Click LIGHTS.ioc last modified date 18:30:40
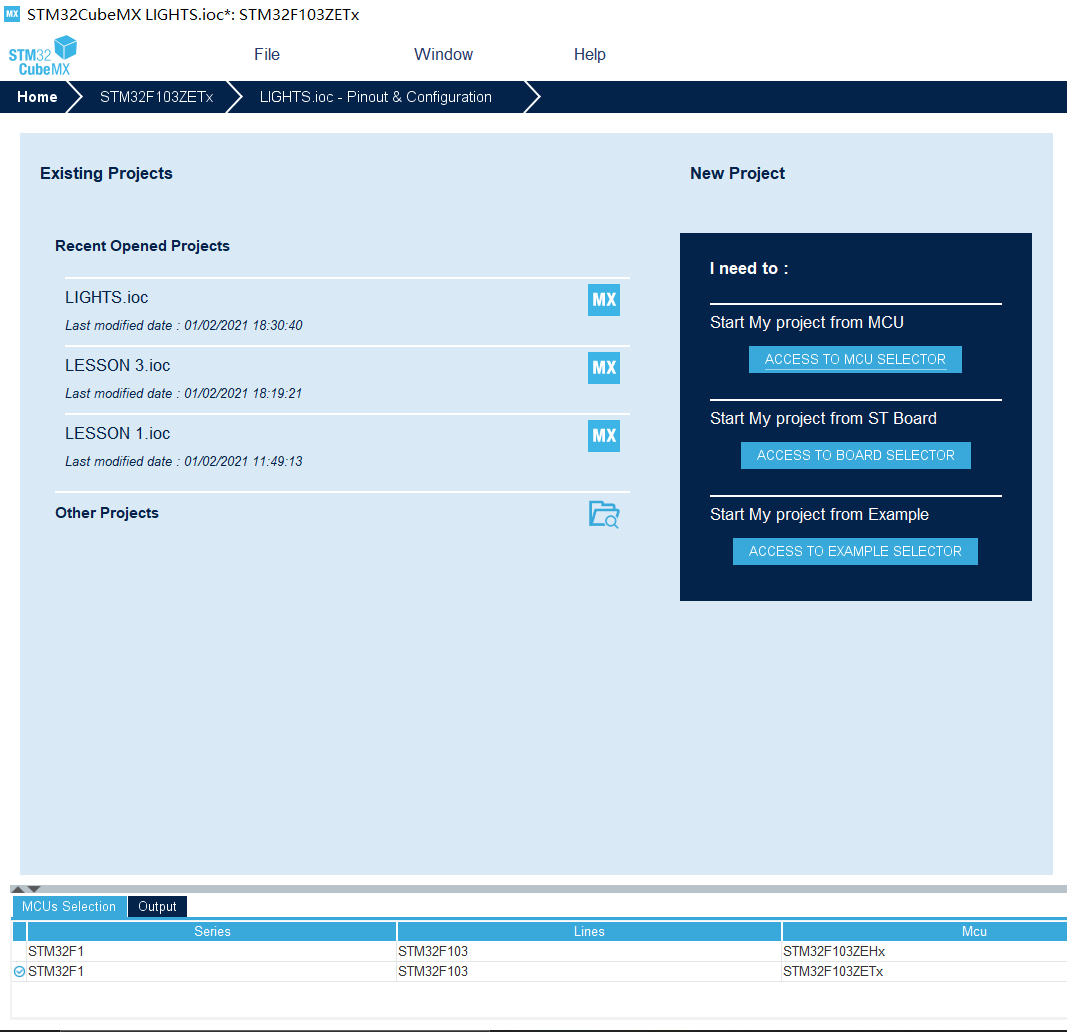The width and height of the screenshot is (1067, 1032). pyautogui.click(x=184, y=325)
